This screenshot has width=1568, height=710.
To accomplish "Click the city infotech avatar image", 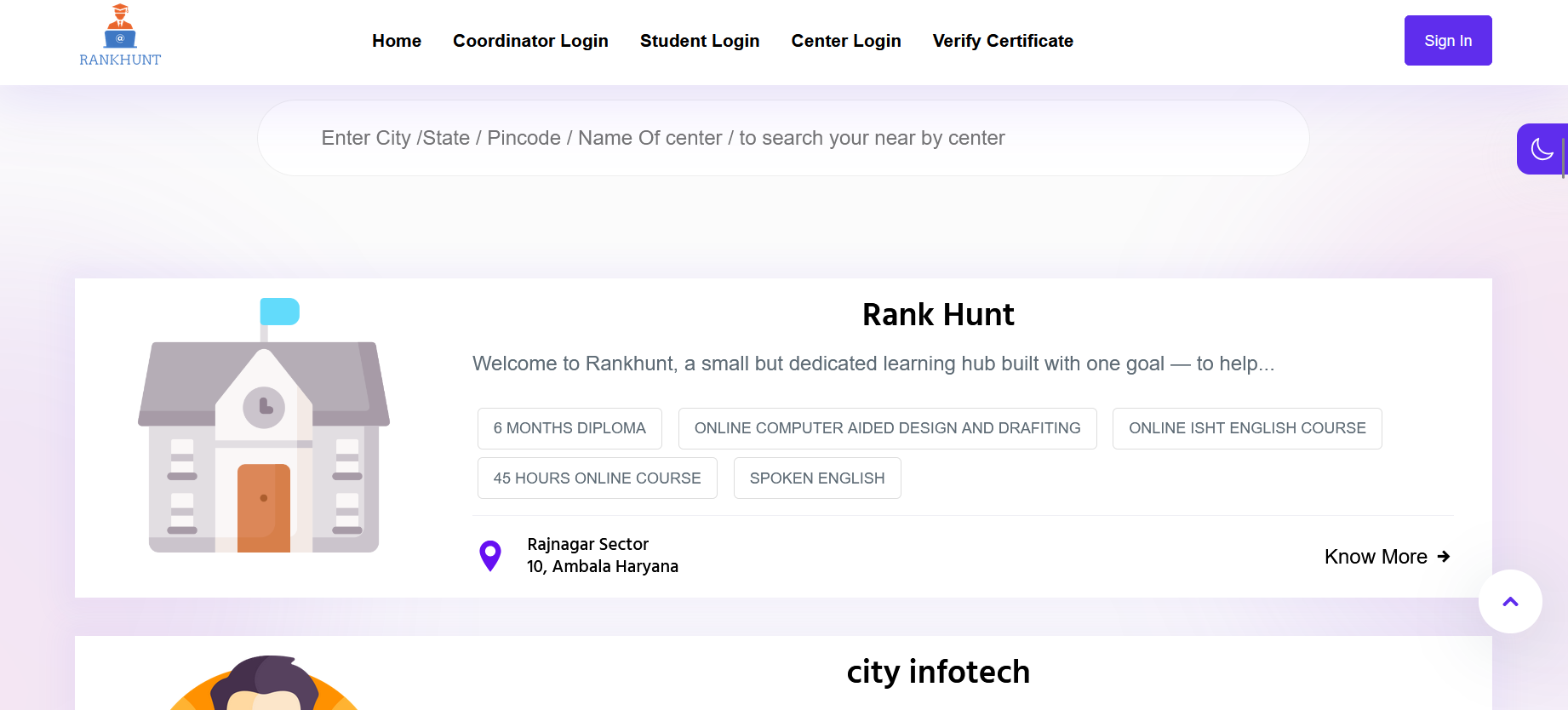I will pyautogui.click(x=264, y=683).
